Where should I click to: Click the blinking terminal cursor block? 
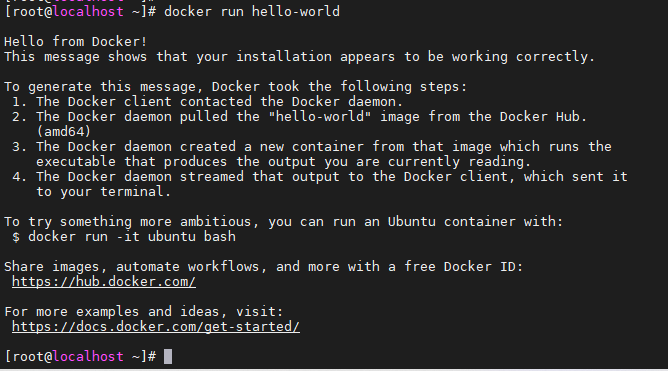168,357
